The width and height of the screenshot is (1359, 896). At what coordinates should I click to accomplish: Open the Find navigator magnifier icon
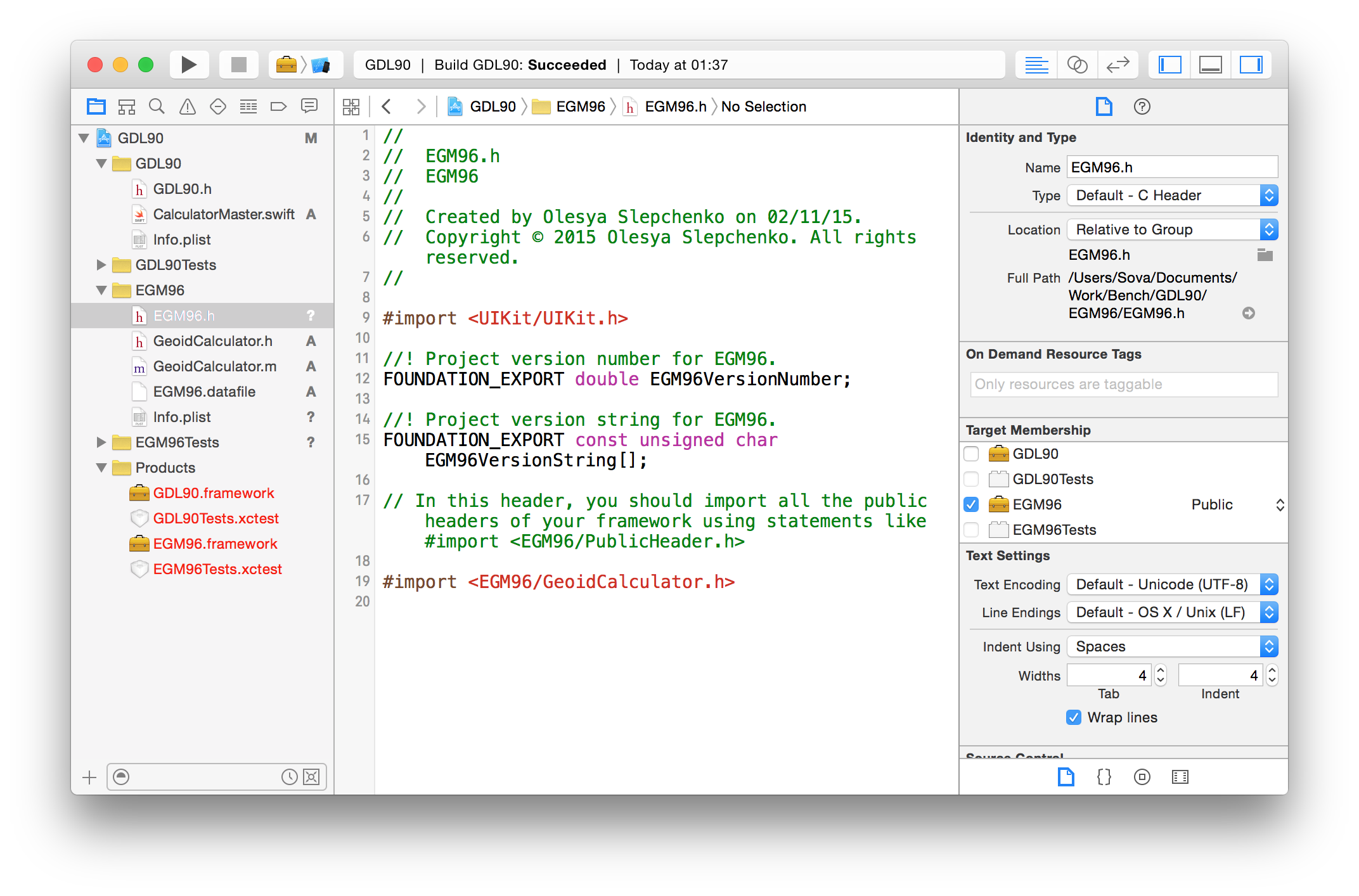tap(157, 106)
